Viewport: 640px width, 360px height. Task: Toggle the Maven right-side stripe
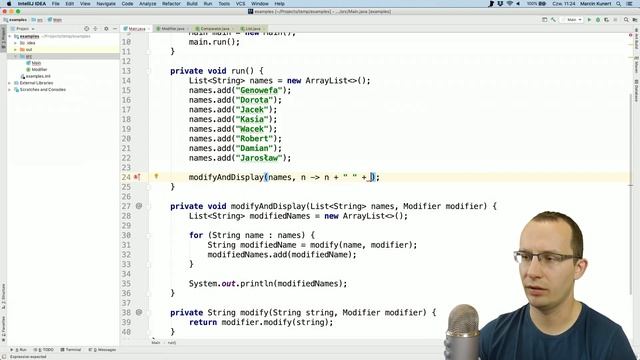tap(636, 64)
